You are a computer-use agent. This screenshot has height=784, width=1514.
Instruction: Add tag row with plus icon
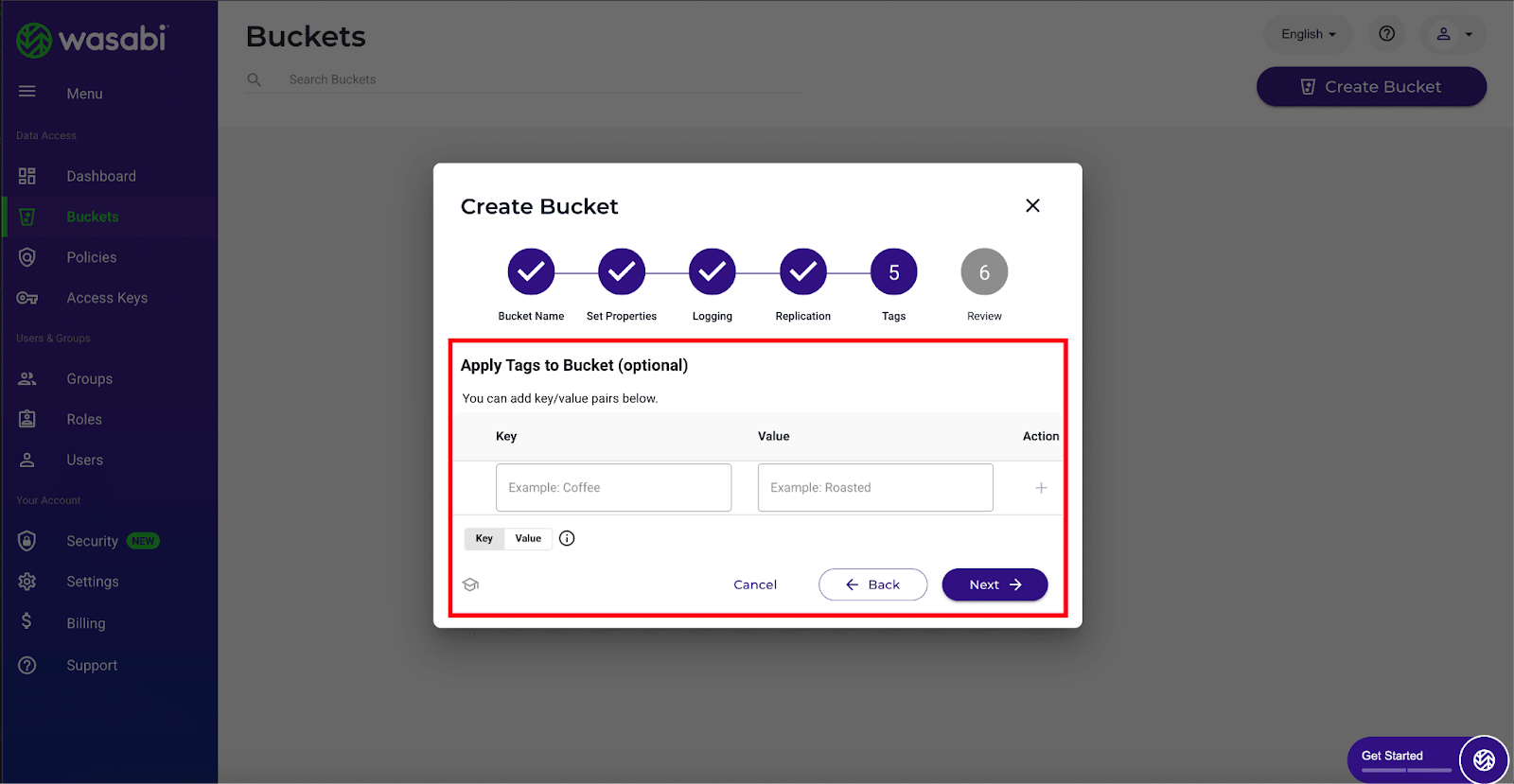(x=1041, y=488)
